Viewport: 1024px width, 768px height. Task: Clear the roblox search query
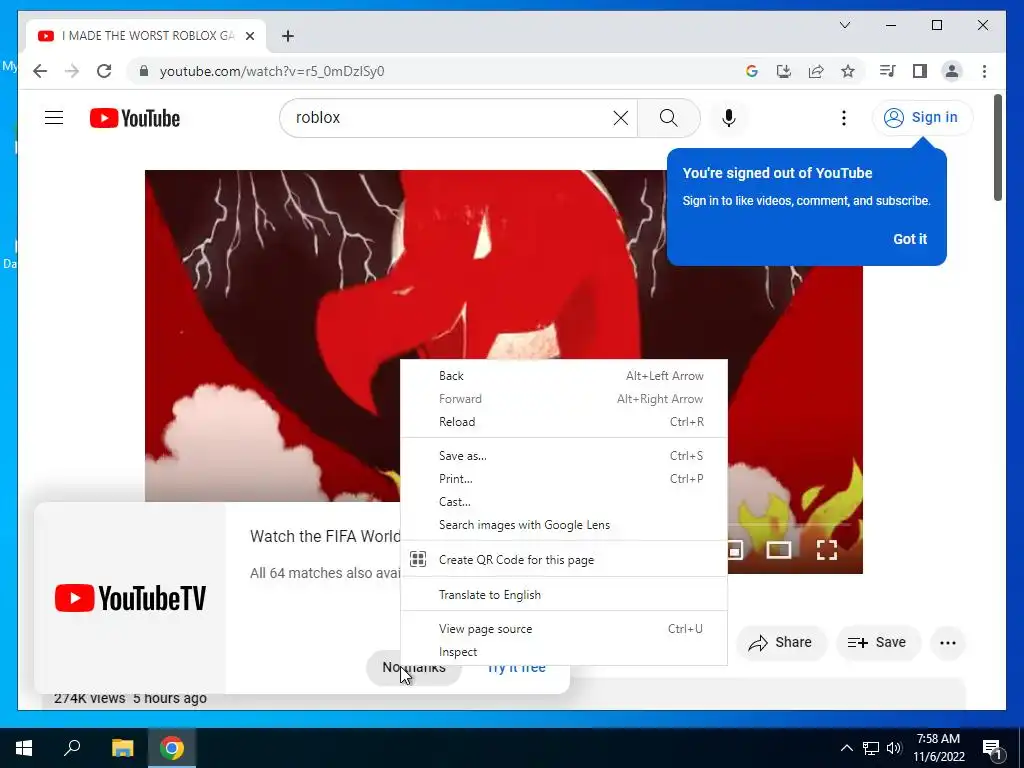coord(620,118)
